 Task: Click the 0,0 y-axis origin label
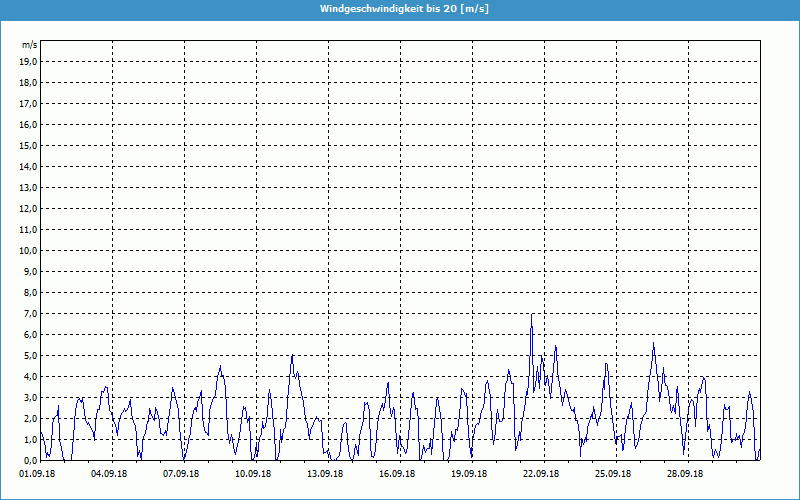[28, 460]
